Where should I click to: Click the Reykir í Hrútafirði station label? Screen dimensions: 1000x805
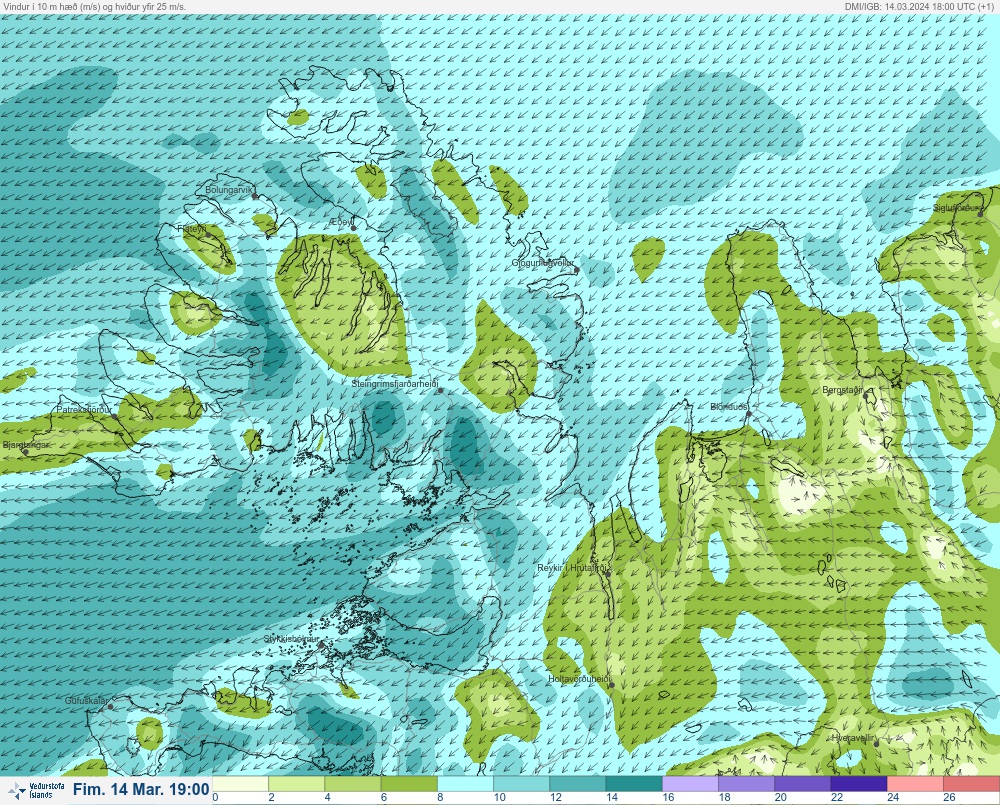point(573,568)
